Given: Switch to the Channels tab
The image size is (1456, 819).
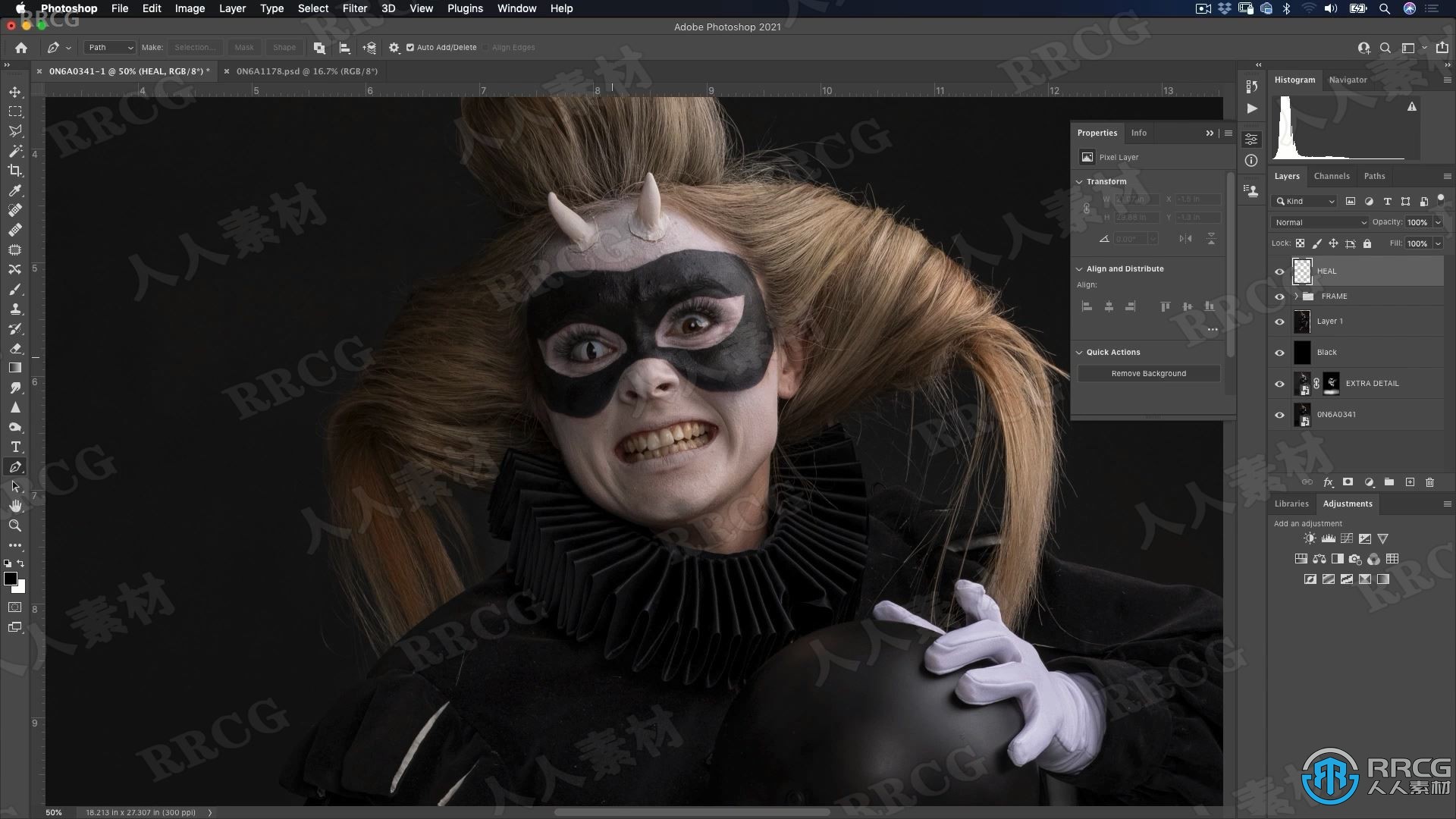Looking at the screenshot, I should [1331, 176].
